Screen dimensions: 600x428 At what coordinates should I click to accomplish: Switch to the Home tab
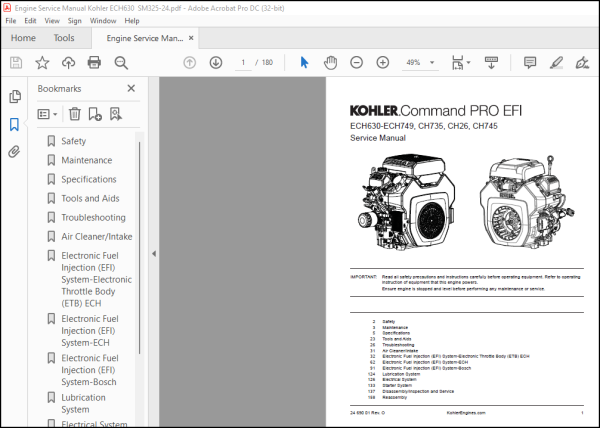[x=23, y=38]
